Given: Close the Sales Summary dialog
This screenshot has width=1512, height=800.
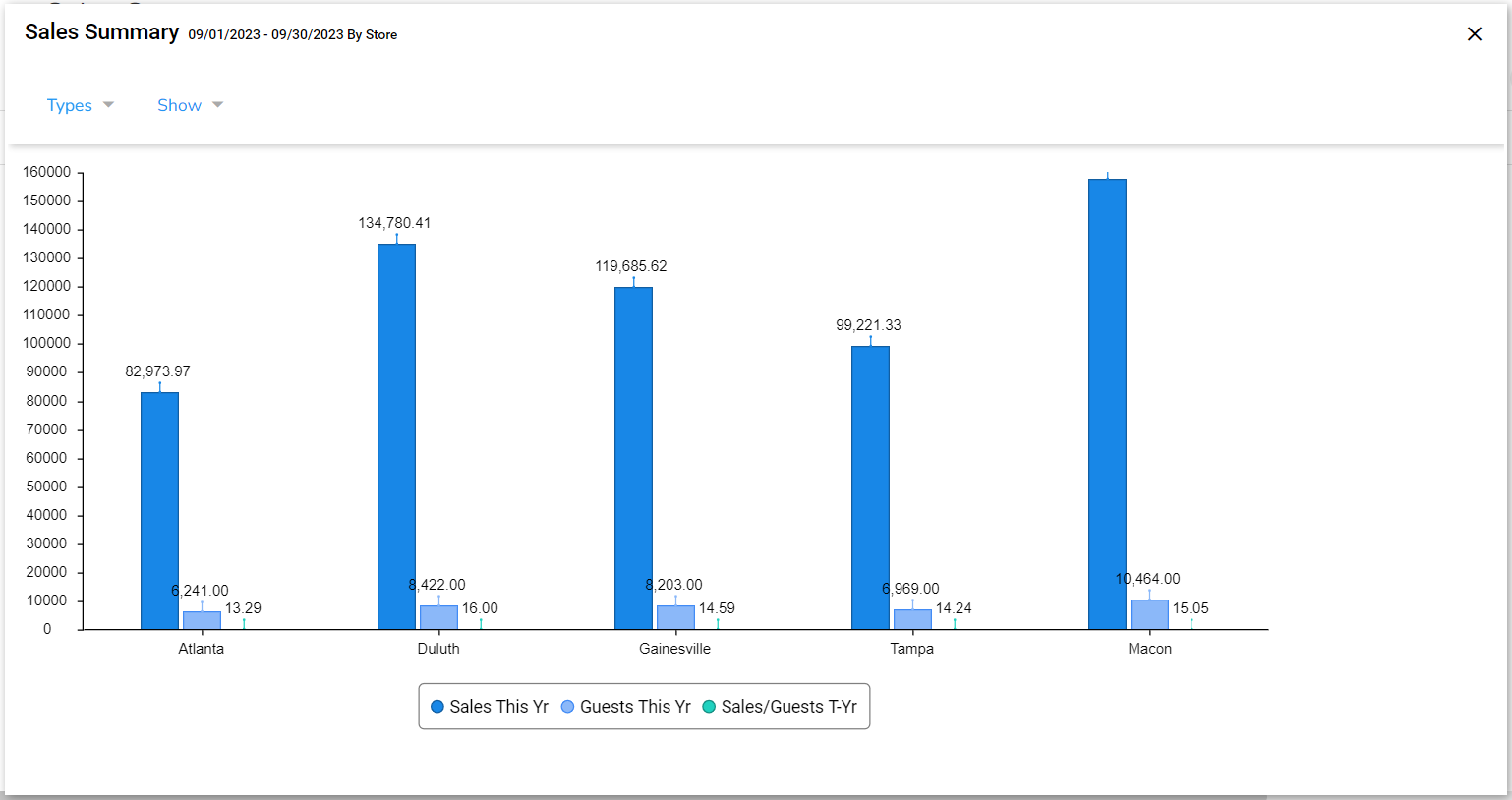Looking at the screenshot, I should (x=1474, y=34).
